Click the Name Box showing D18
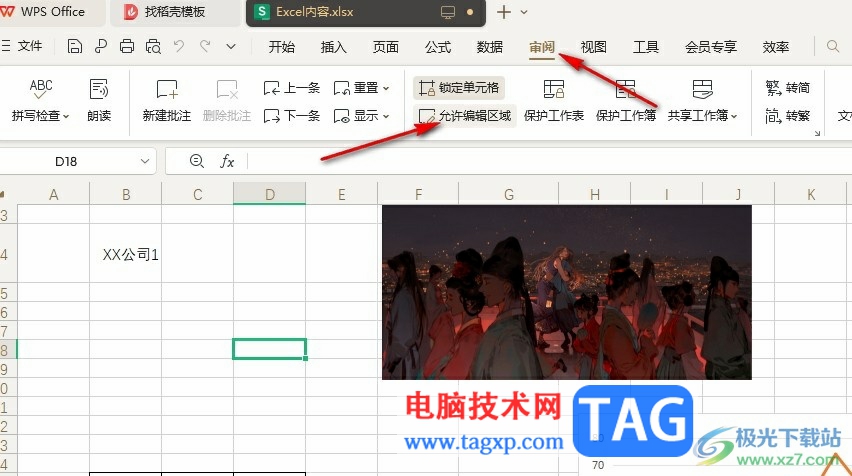Screen dimensions: 852x476 (66, 161)
